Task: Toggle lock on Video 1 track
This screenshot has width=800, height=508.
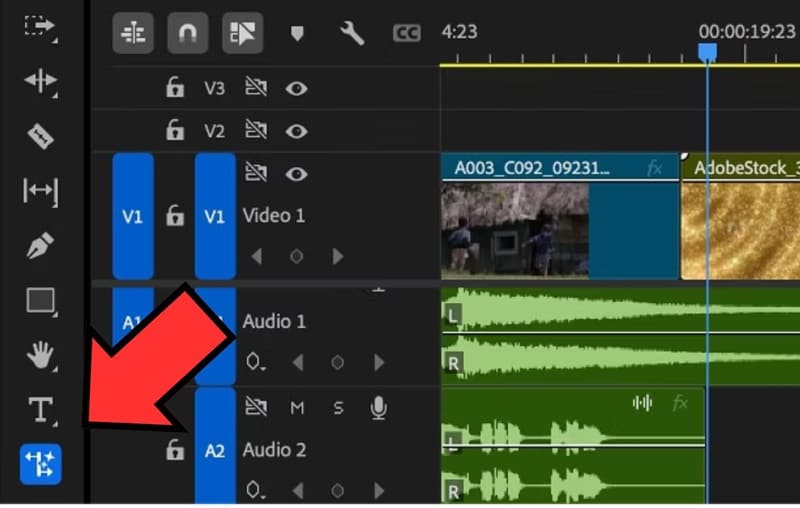Action: pyautogui.click(x=174, y=216)
